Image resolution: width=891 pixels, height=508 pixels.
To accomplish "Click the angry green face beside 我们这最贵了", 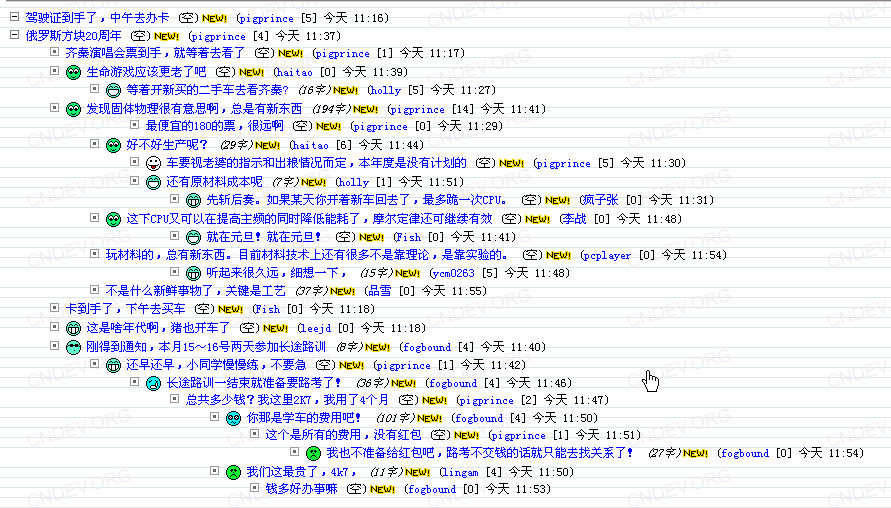I will [x=234, y=472].
